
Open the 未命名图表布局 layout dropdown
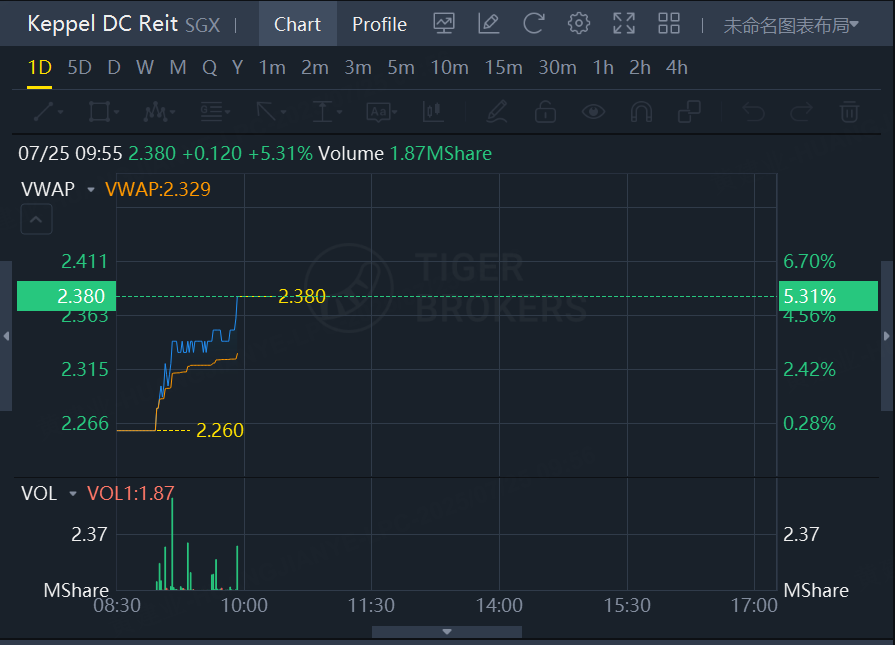tap(791, 25)
